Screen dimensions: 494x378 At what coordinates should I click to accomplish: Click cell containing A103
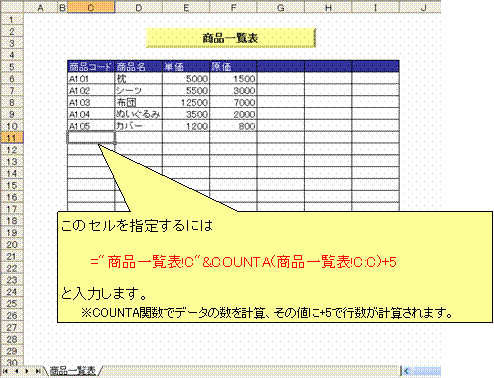[x=91, y=102]
